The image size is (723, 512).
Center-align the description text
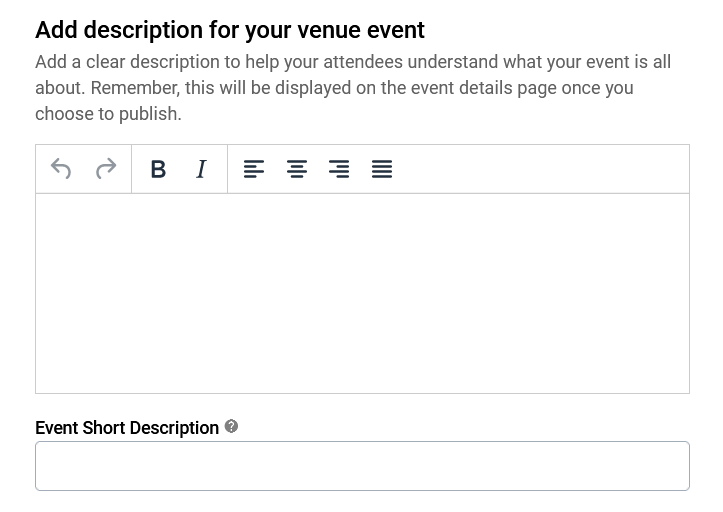click(x=297, y=169)
